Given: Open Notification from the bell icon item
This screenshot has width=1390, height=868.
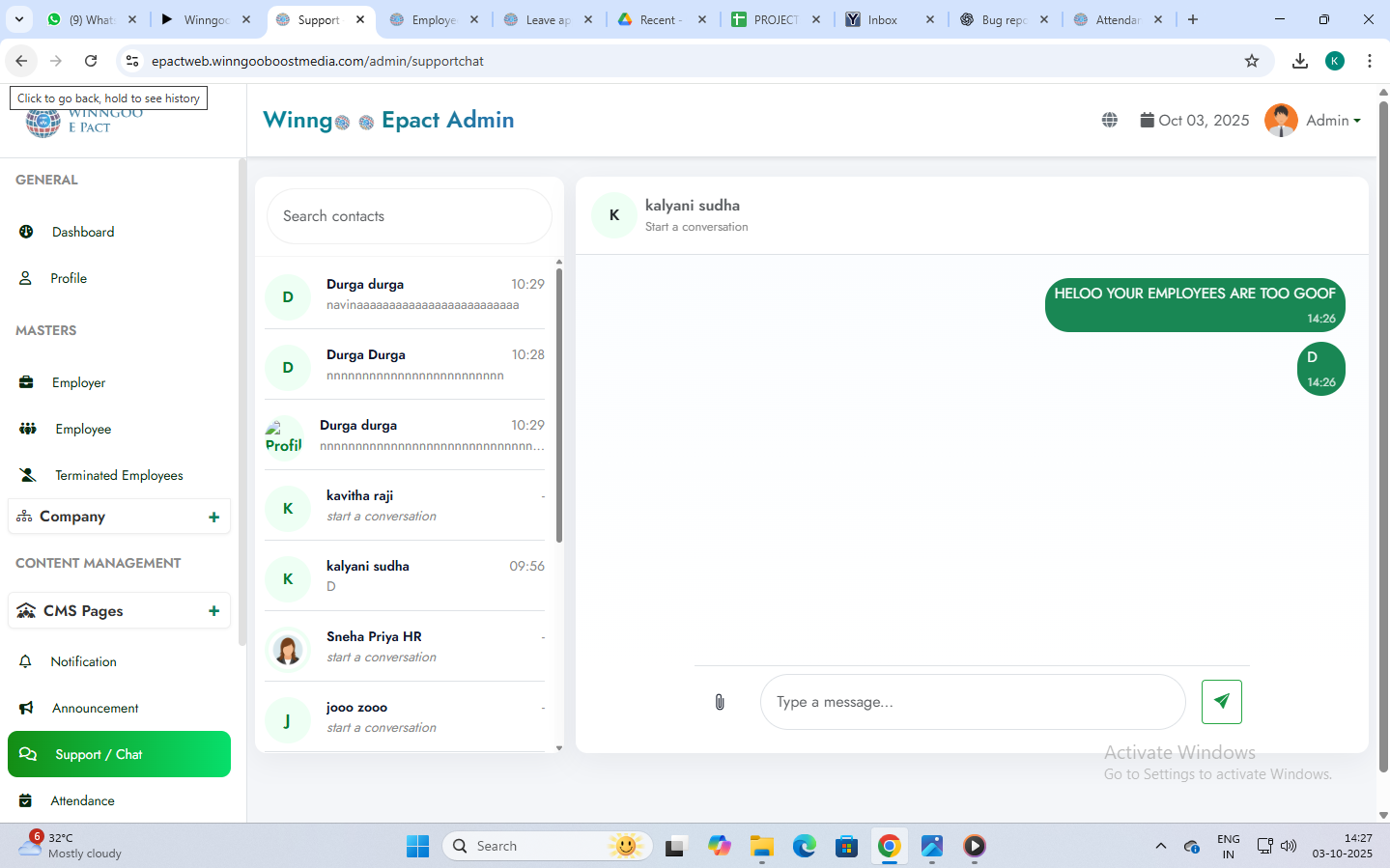Looking at the screenshot, I should (x=83, y=661).
